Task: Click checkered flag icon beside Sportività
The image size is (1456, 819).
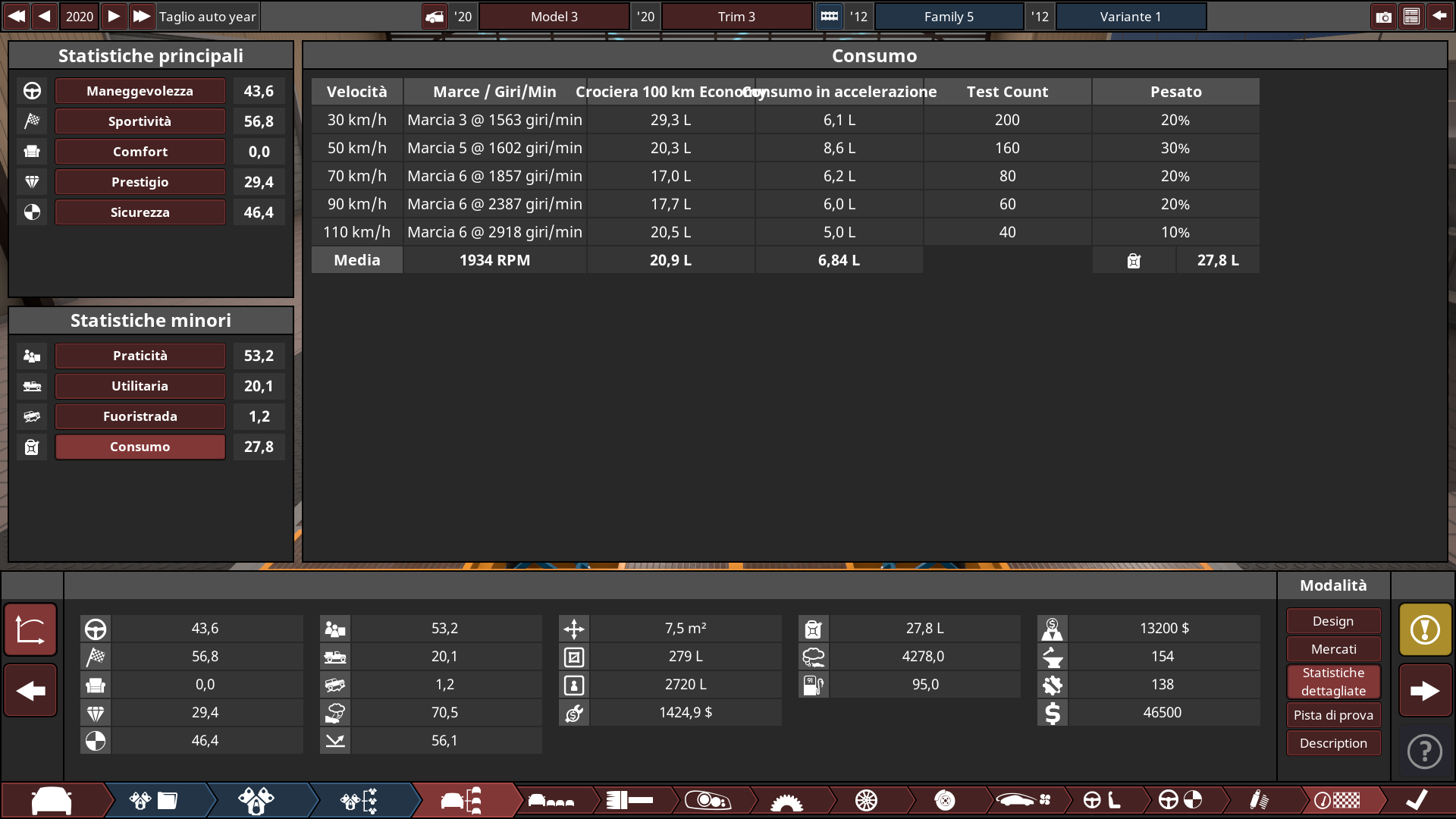Action: tap(32, 121)
